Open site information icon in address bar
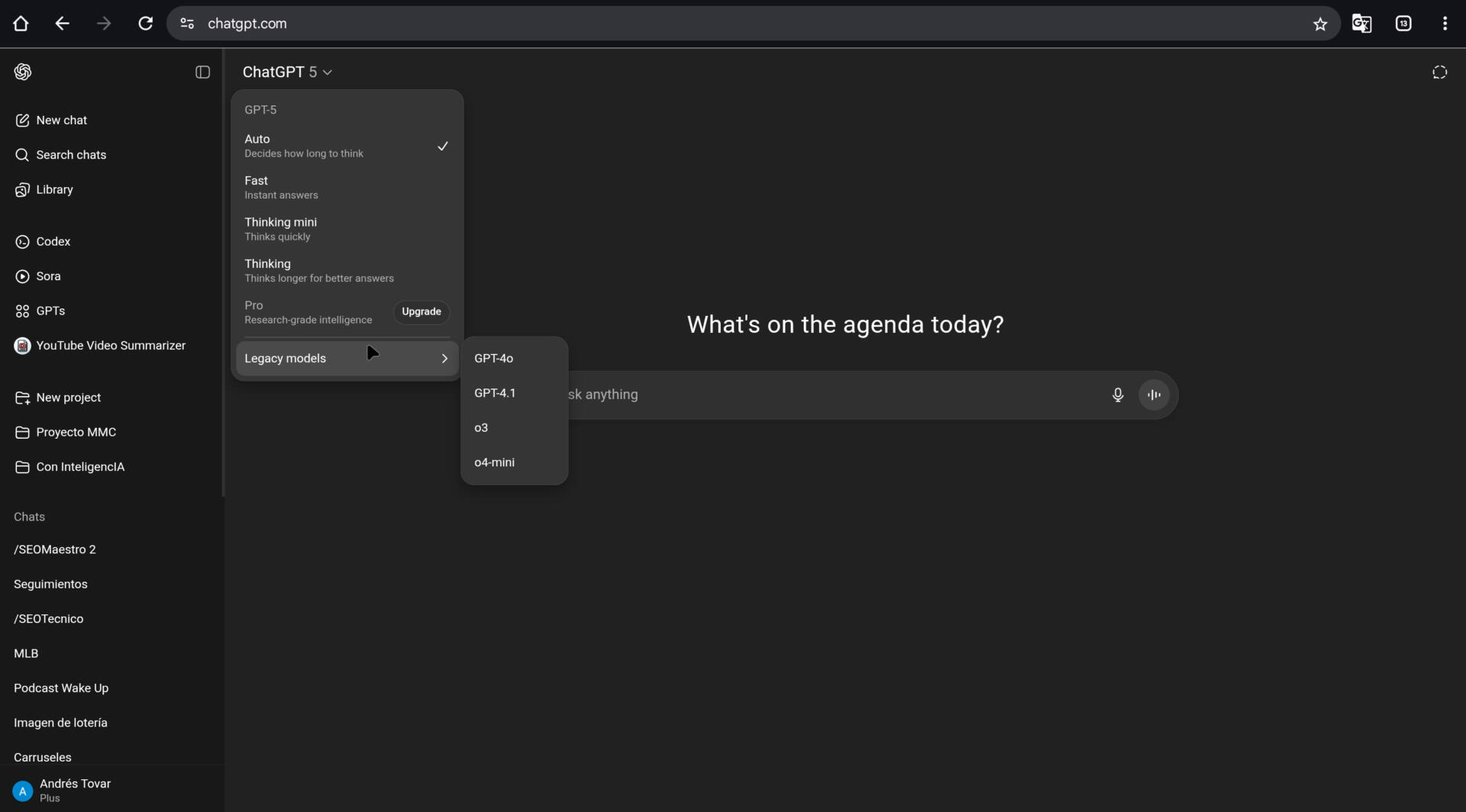Screen dimensions: 1466x812 click(x=187, y=24)
